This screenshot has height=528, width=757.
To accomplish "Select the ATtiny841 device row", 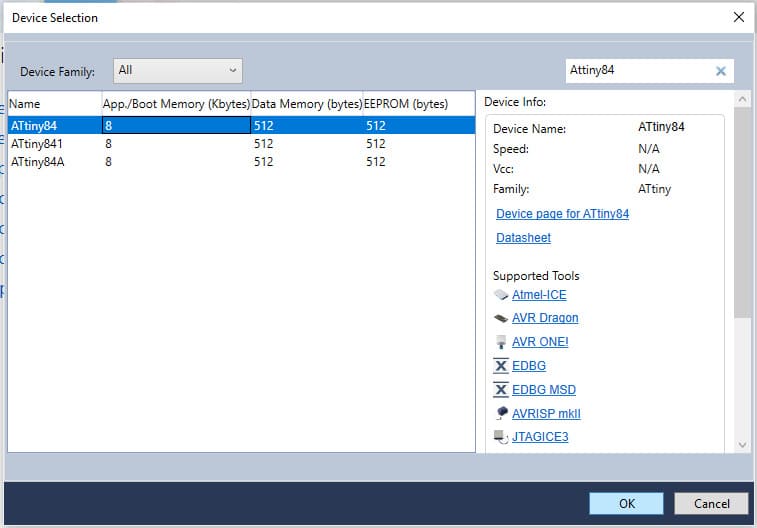I will tap(241, 144).
